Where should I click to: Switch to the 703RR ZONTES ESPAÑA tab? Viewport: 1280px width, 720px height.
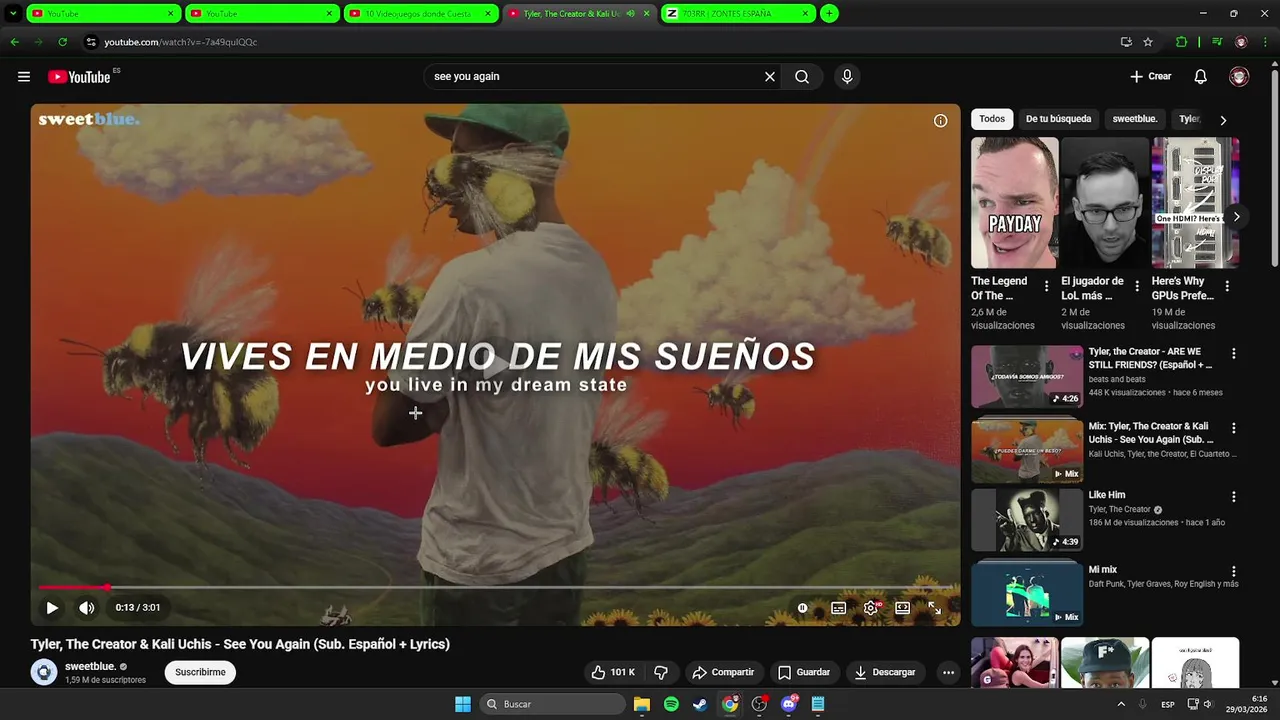(x=738, y=14)
